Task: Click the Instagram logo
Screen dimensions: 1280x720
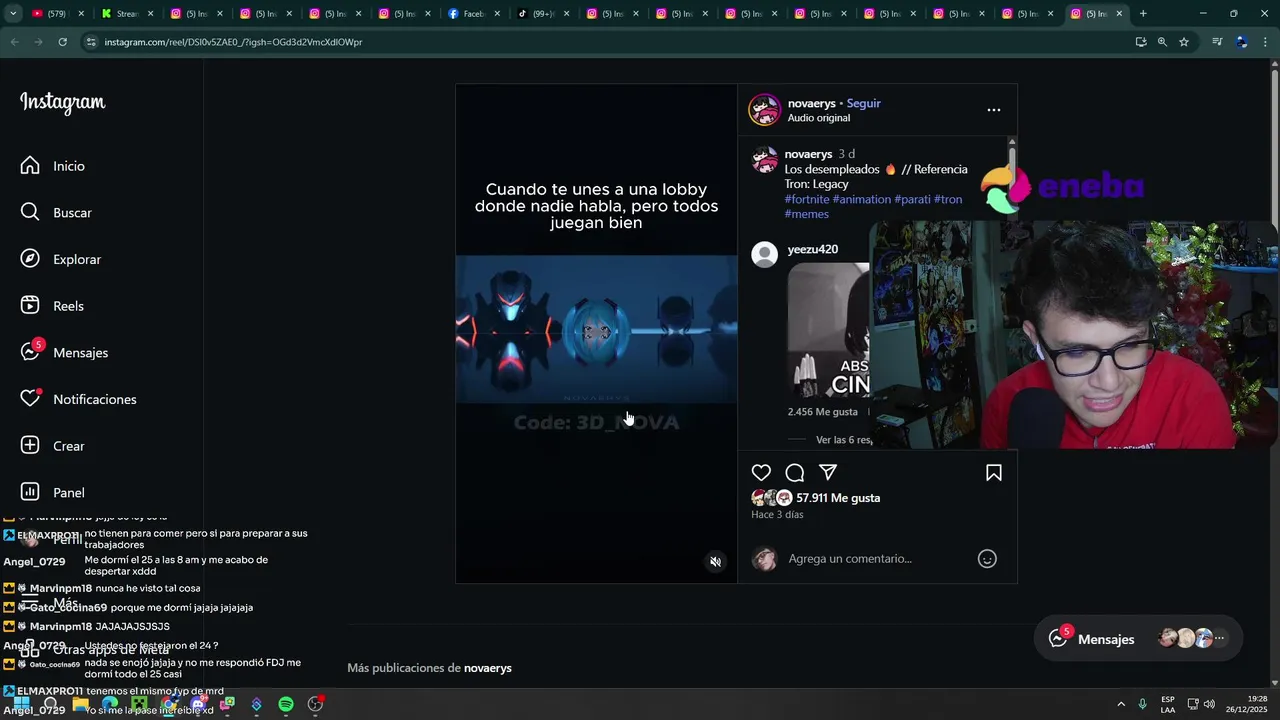Action: [62, 103]
